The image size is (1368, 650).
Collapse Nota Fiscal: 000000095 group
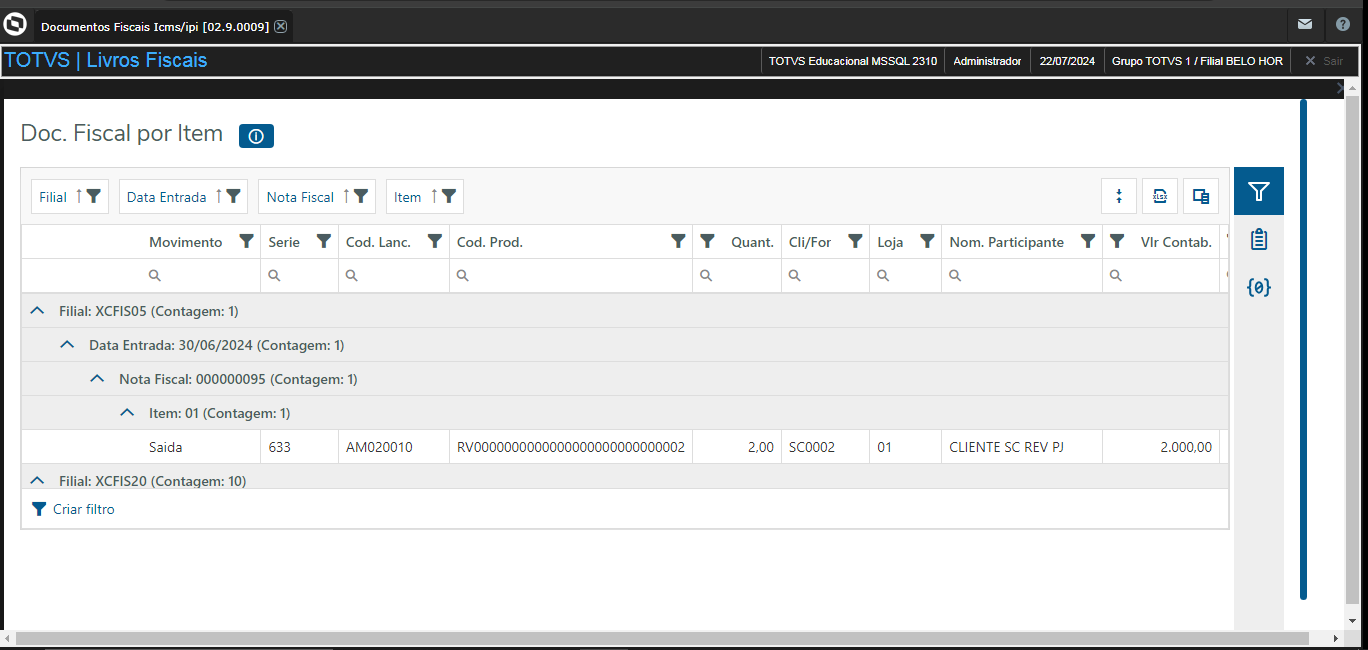point(97,379)
